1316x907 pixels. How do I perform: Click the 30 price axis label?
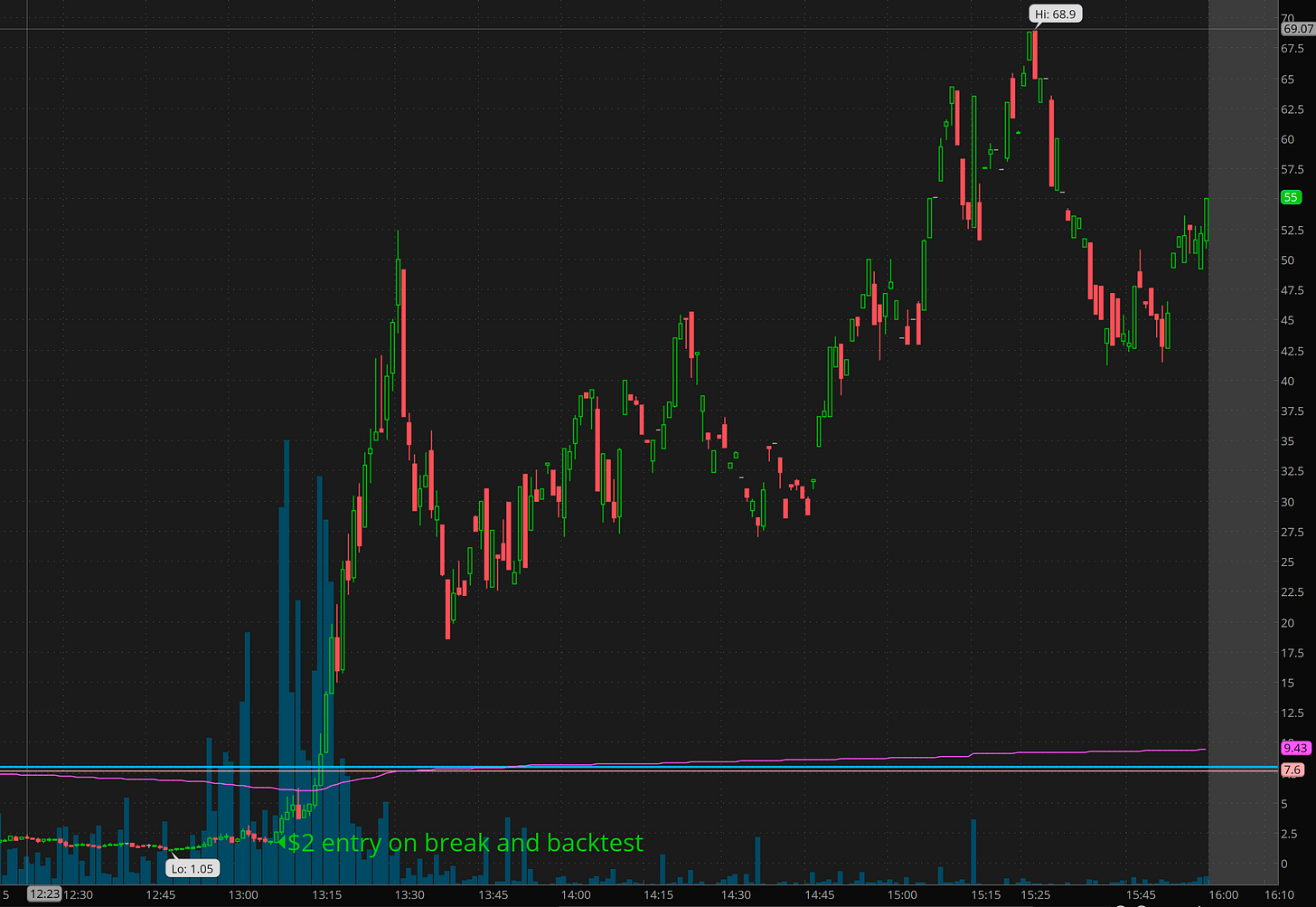point(1287,502)
